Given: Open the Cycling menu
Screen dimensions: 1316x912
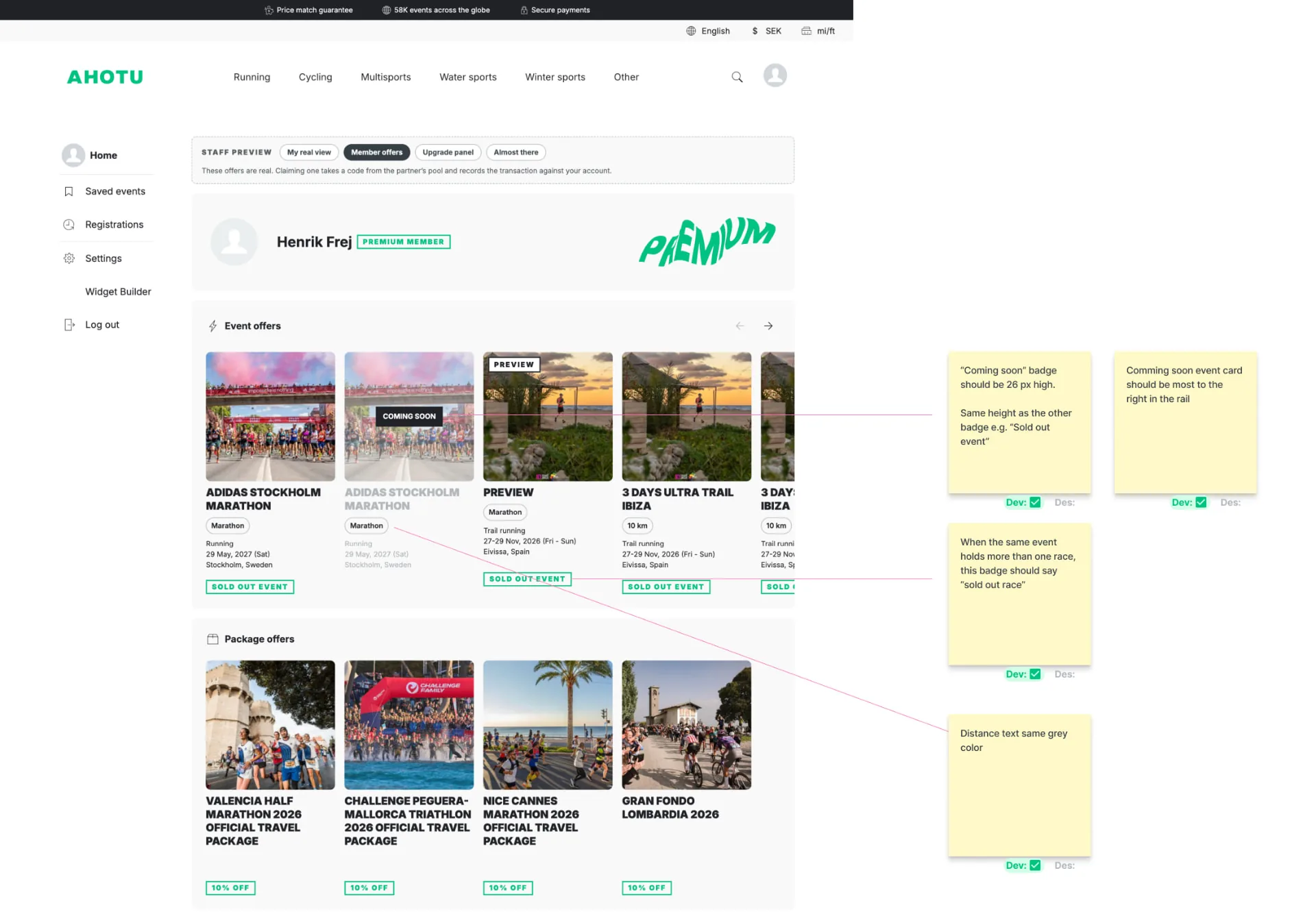Looking at the screenshot, I should pos(315,77).
